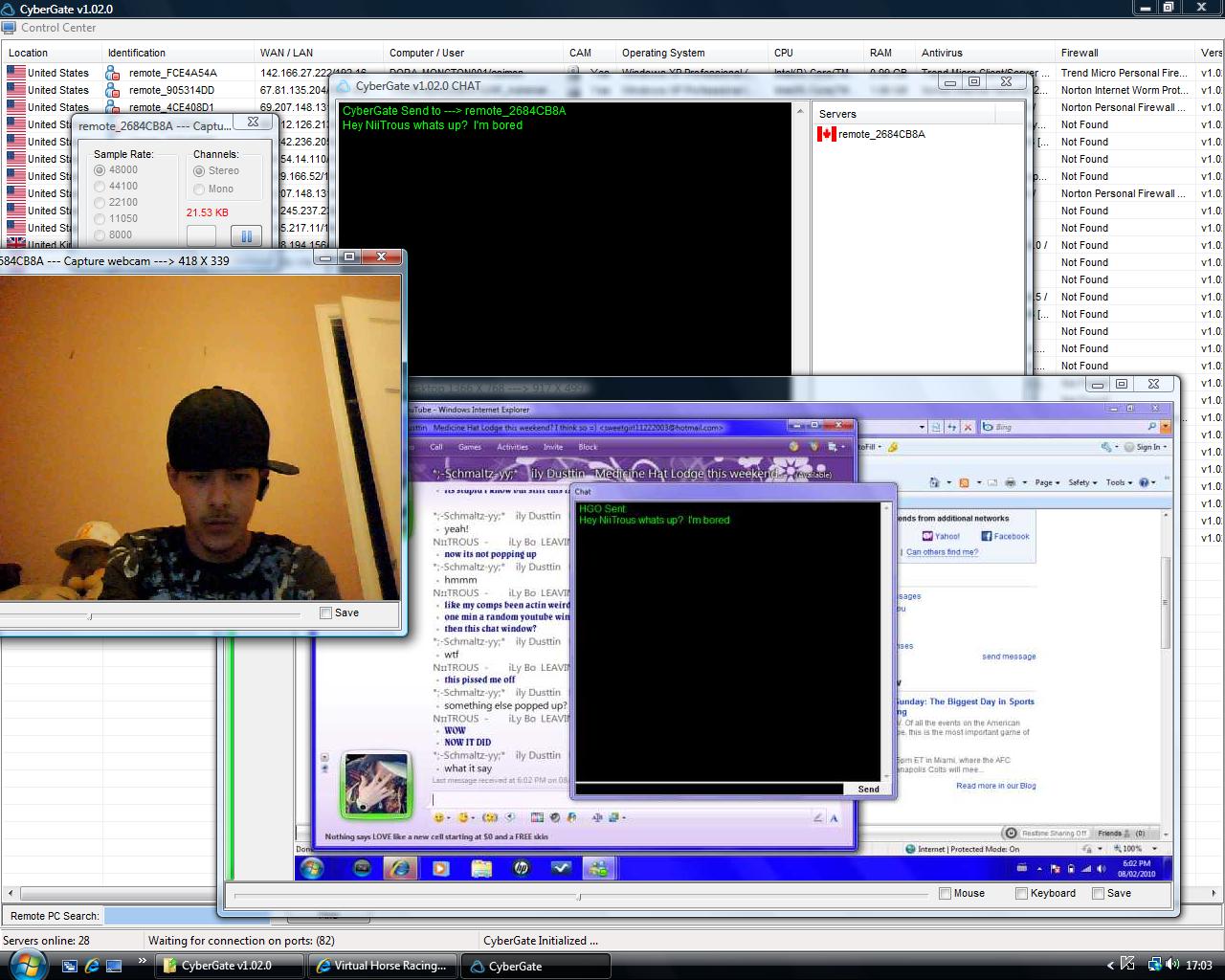Image resolution: width=1225 pixels, height=980 pixels.
Task: Click the folder icon on the remote taskbar
Action: click(x=481, y=868)
